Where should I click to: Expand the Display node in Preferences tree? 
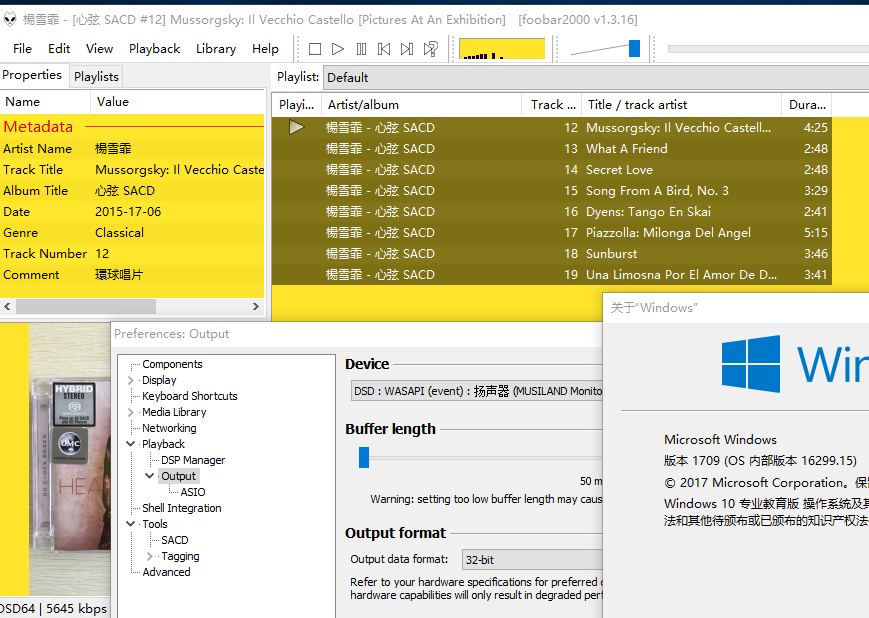[131, 380]
